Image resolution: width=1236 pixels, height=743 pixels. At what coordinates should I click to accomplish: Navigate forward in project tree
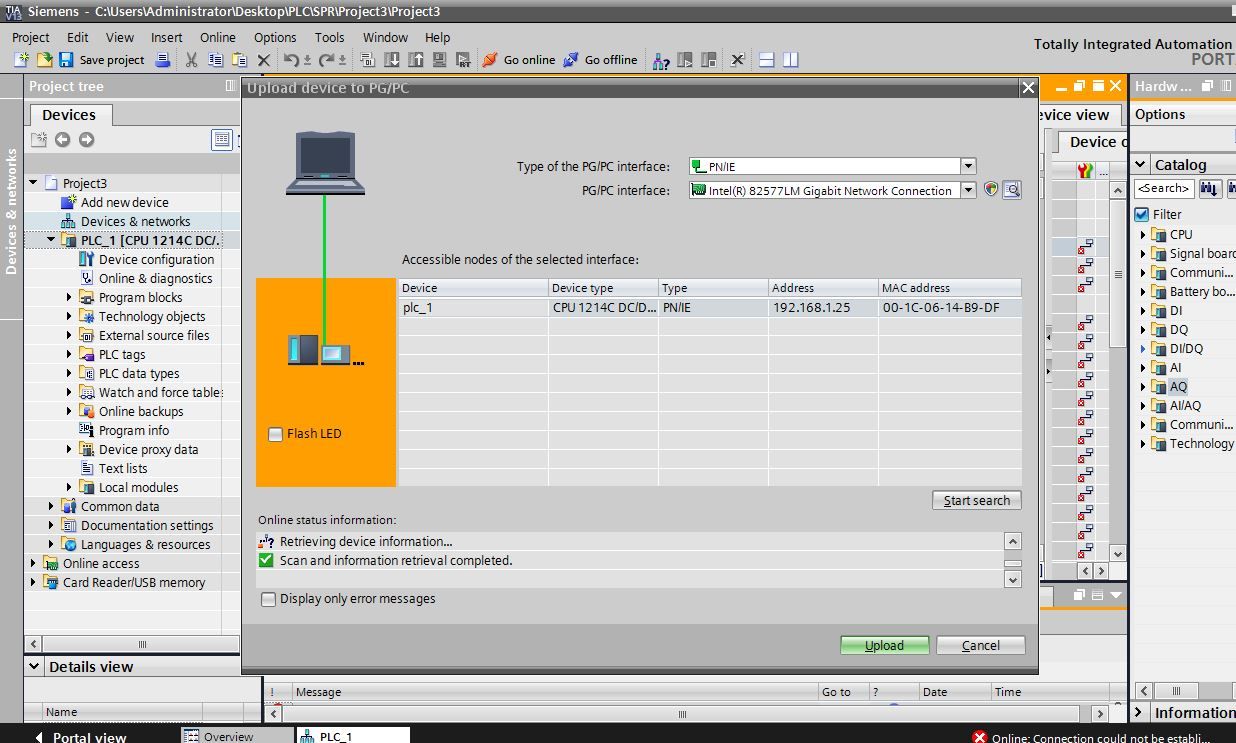(x=86, y=139)
